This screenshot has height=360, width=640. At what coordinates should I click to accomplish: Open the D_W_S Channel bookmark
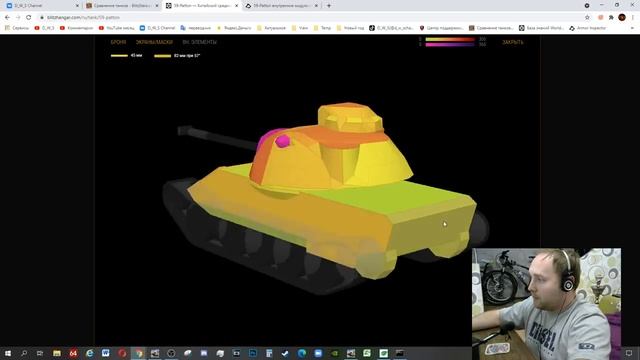157,28
